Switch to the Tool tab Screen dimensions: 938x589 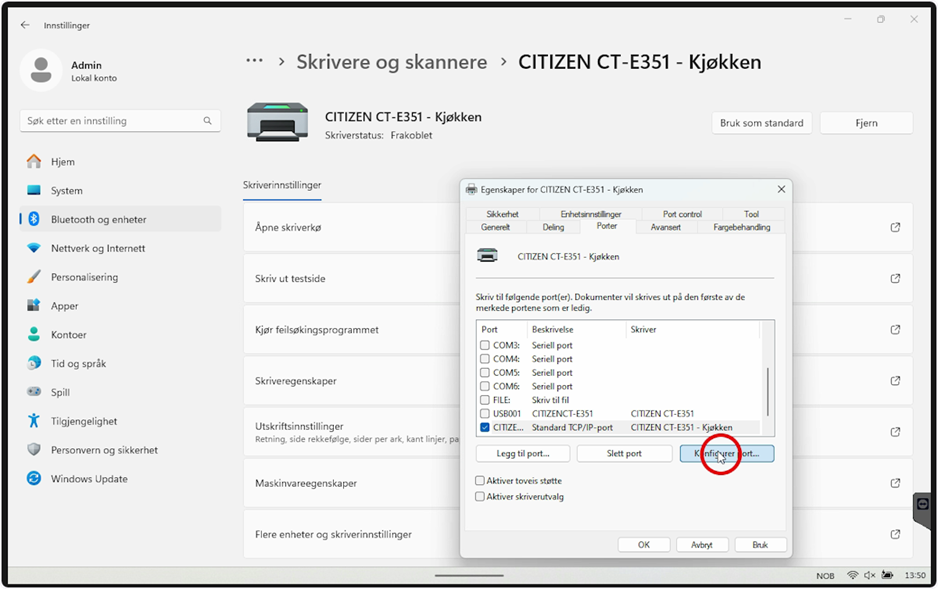pos(751,214)
